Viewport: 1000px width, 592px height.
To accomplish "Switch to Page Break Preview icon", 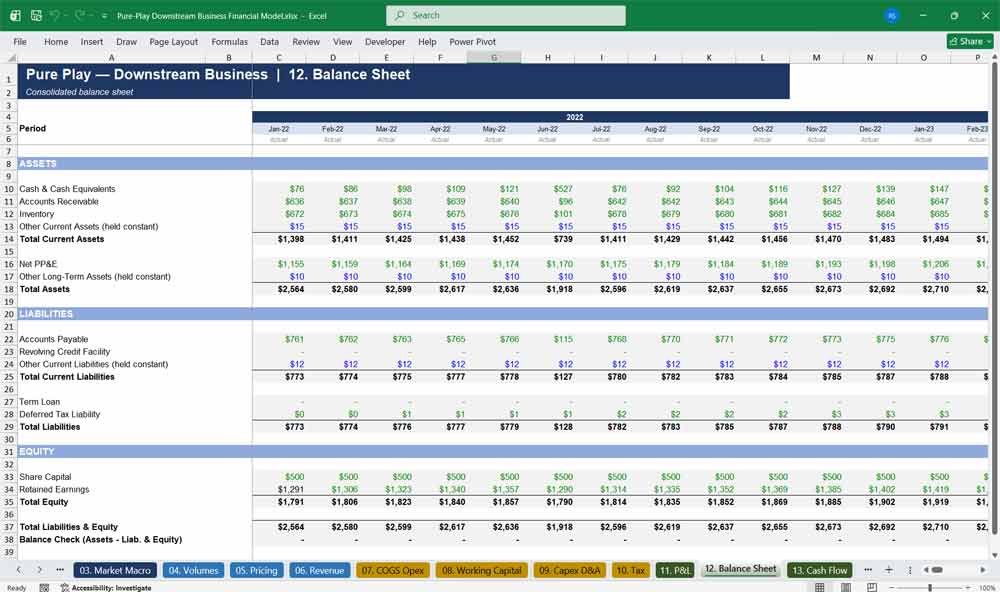I will 871,587.
